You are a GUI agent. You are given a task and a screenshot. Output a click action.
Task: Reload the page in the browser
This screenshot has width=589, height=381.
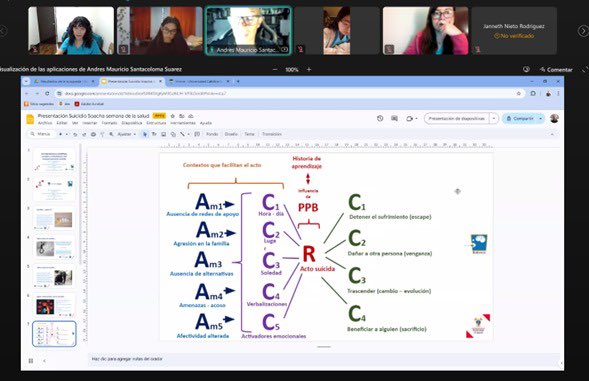[47, 93]
